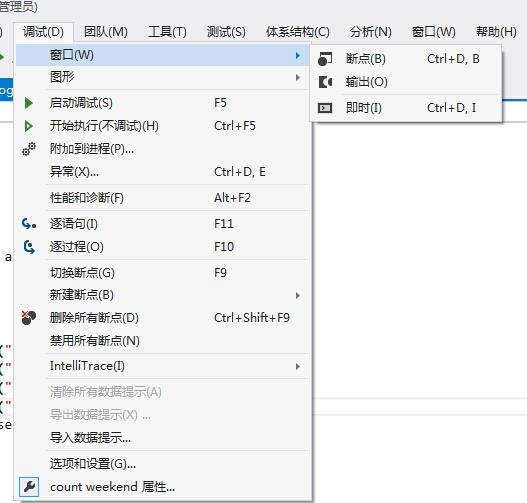Click the Alt+F2 shortcut text
Screen dimensions: 527x503
232,198
